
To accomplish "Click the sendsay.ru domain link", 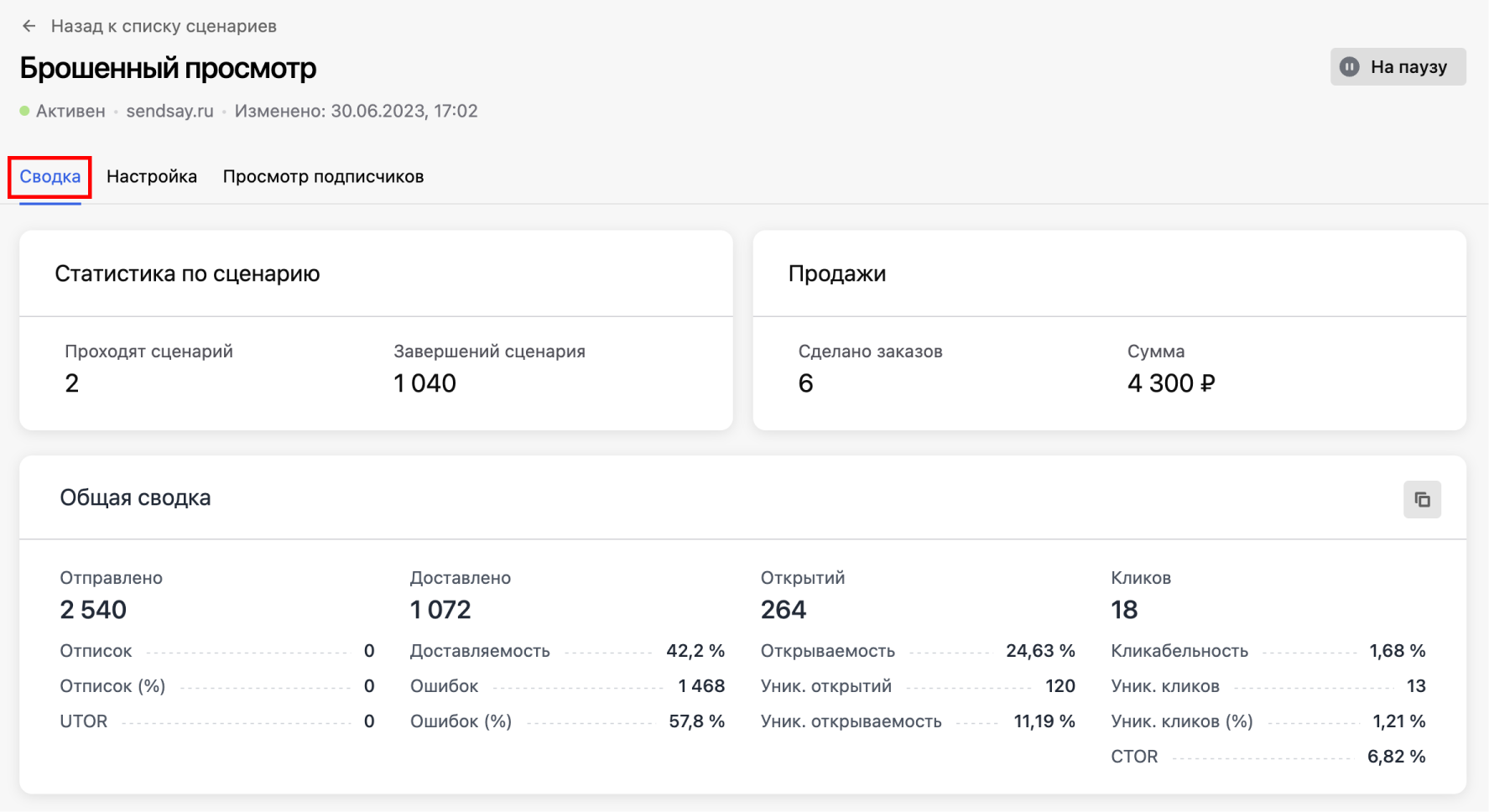I will [169, 110].
